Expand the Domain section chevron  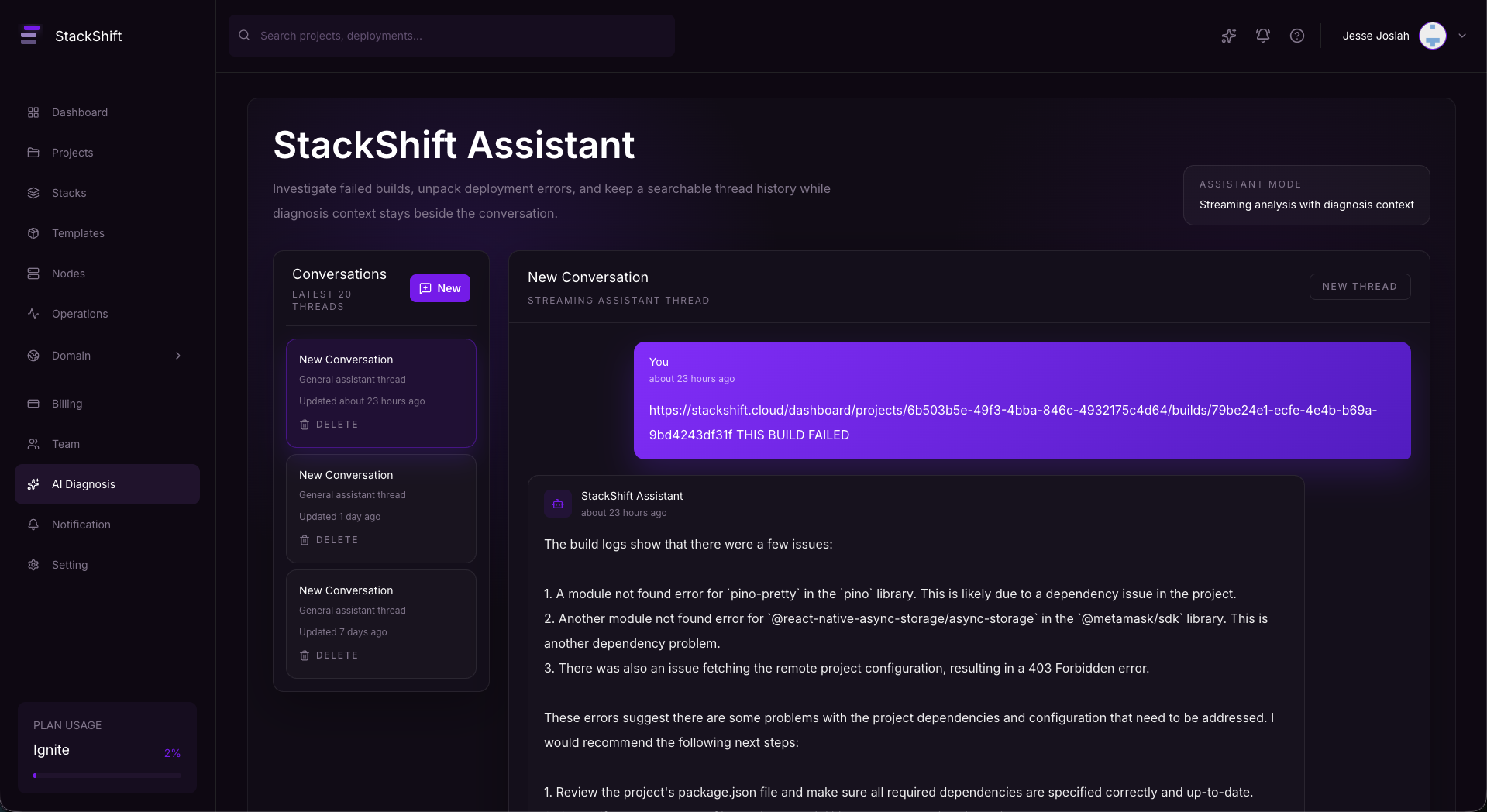[178, 356]
